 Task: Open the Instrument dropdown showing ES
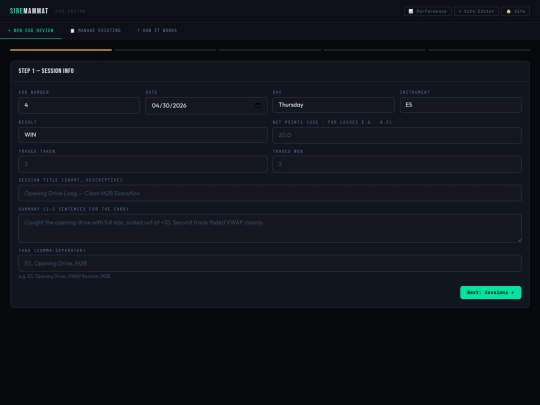point(460,105)
